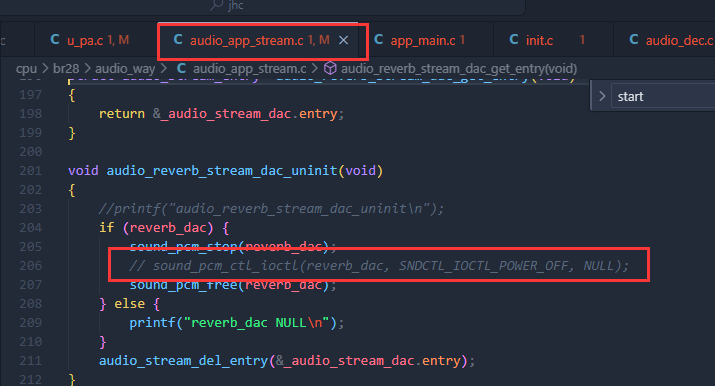
Task: Click the C file icon on app_main.c tab
Action: [x=378, y=40]
